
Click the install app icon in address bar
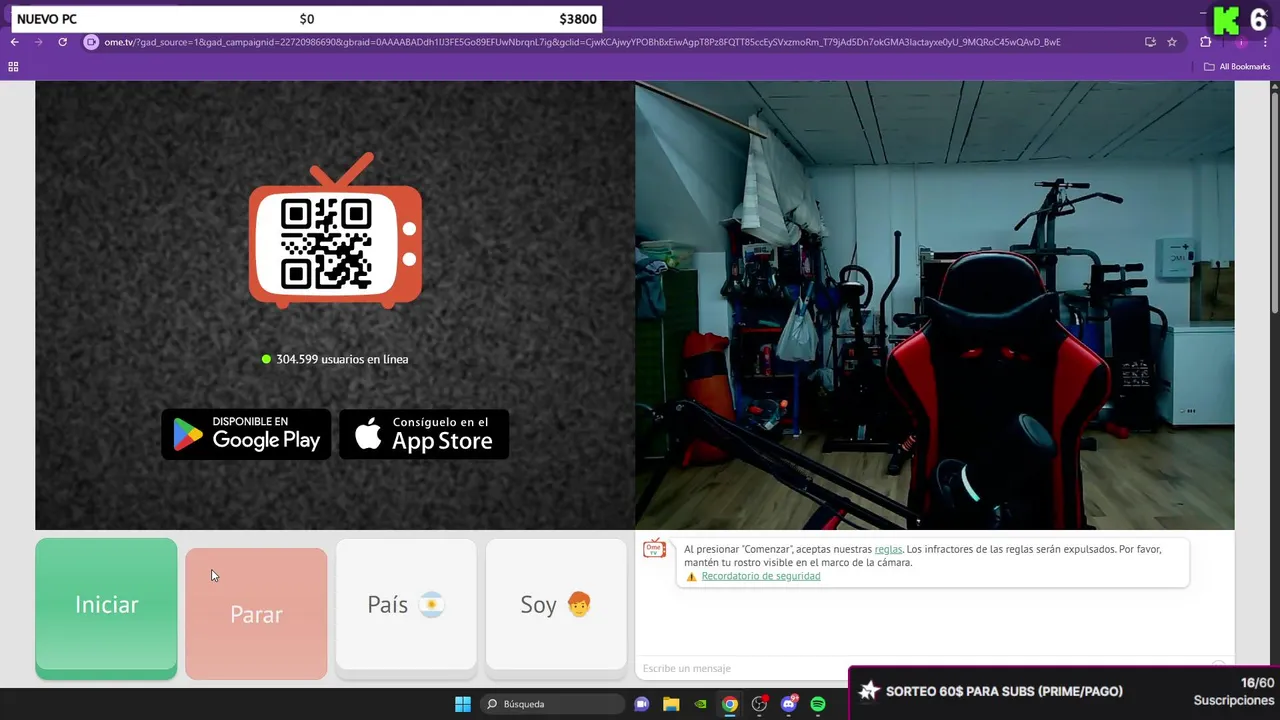[x=1150, y=42]
